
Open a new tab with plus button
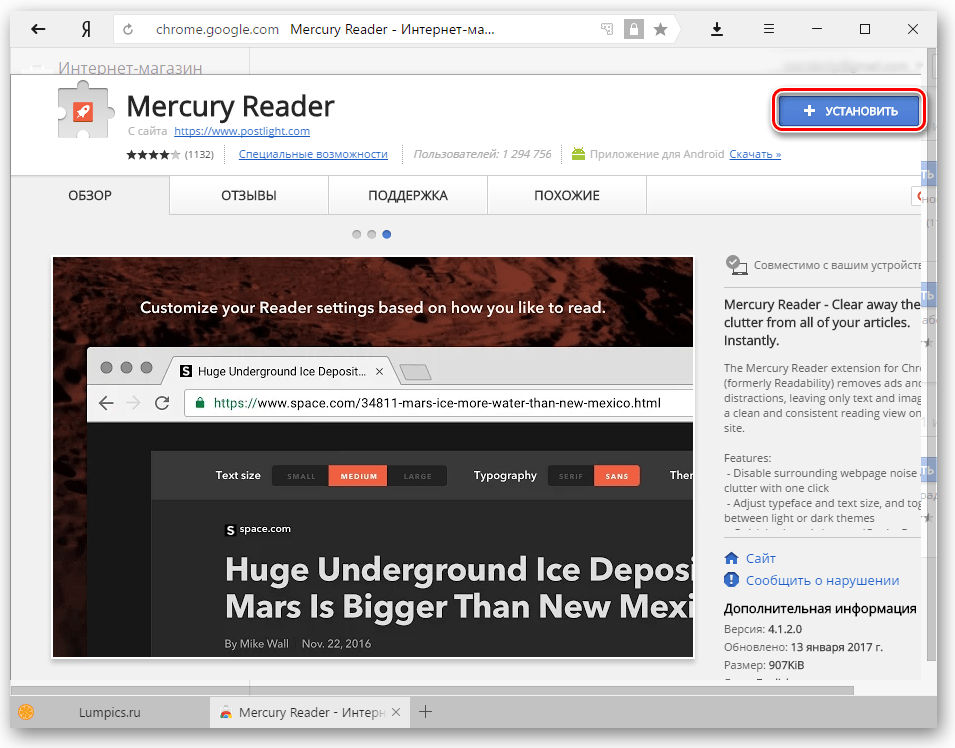click(x=426, y=712)
